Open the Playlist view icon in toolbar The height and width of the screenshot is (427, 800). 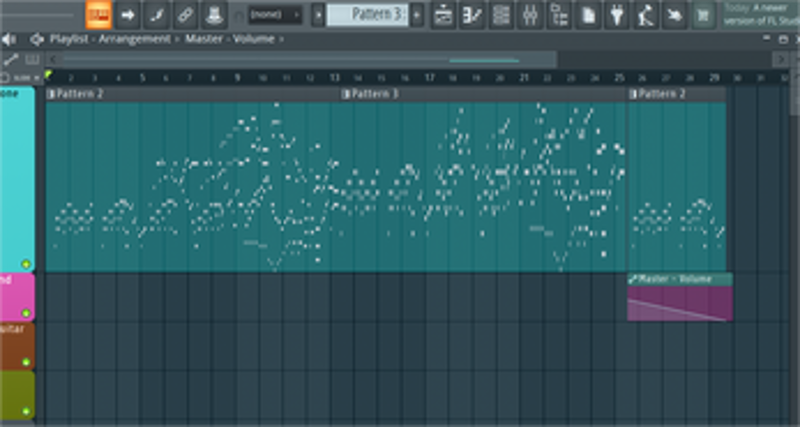point(443,15)
